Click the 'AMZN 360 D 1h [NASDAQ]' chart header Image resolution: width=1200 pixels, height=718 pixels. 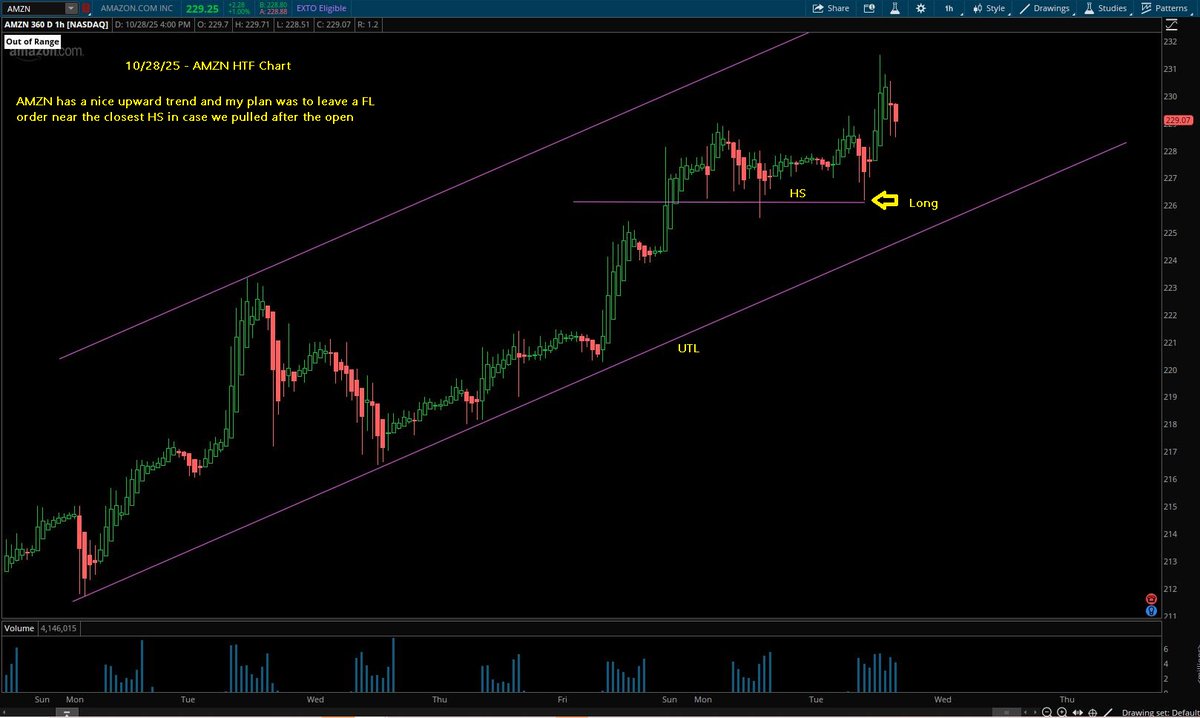[x=56, y=23]
